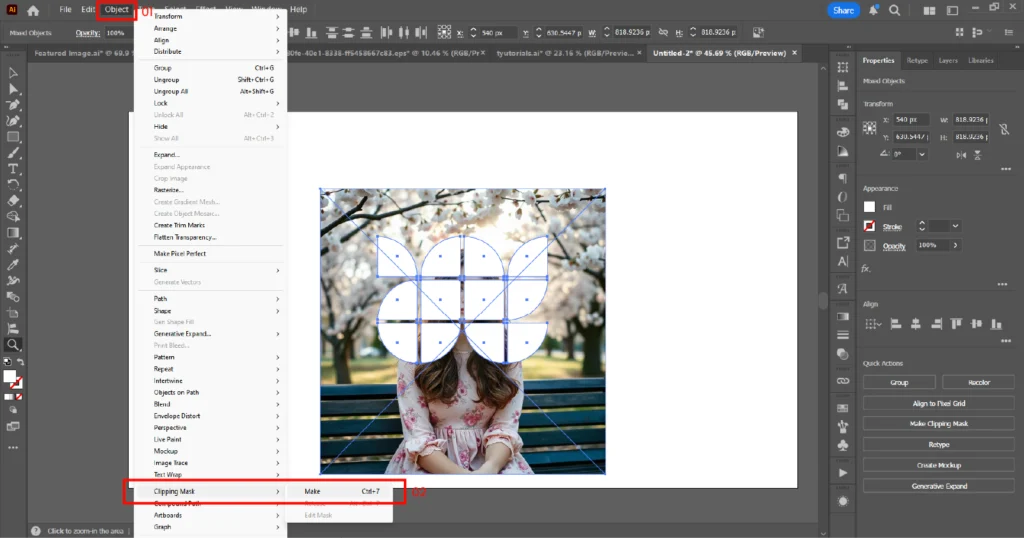
Task: Select the Paintbrush tool
Action: (x=13, y=153)
